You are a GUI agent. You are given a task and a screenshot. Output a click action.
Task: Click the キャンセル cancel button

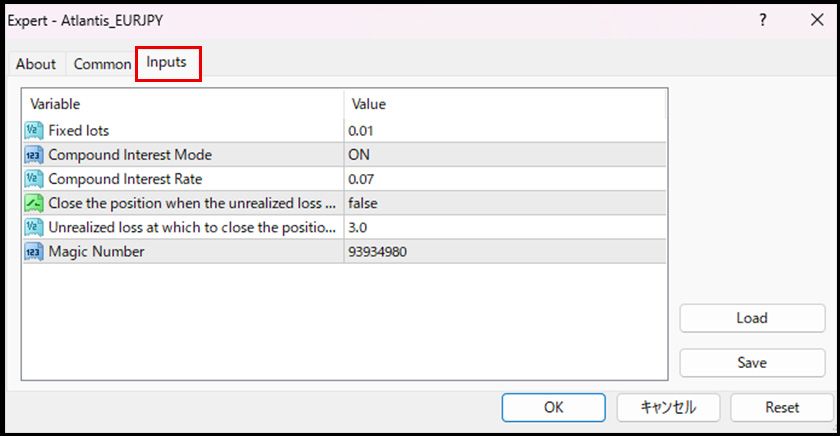point(667,407)
